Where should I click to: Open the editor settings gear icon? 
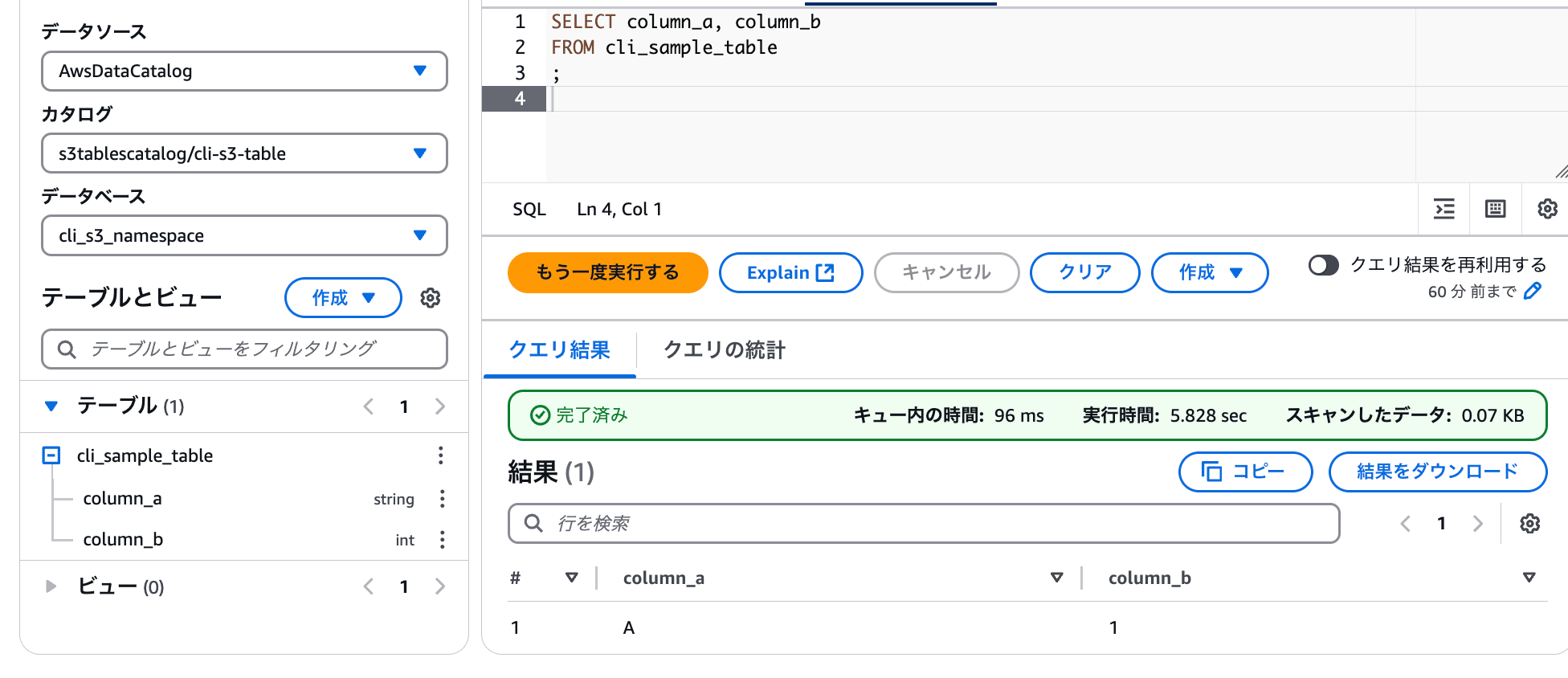[1547, 209]
